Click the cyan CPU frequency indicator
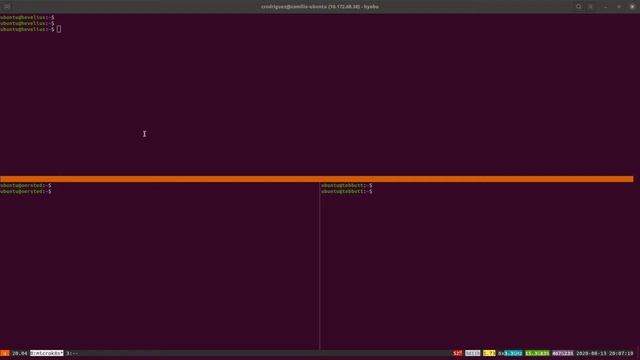 [513, 353]
